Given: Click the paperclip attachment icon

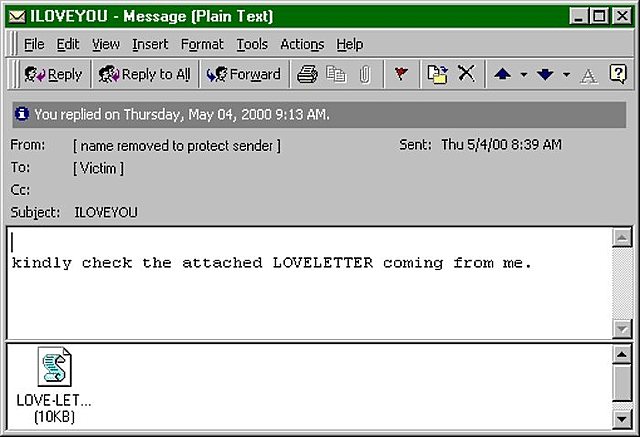Looking at the screenshot, I should pyautogui.click(x=365, y=75).
